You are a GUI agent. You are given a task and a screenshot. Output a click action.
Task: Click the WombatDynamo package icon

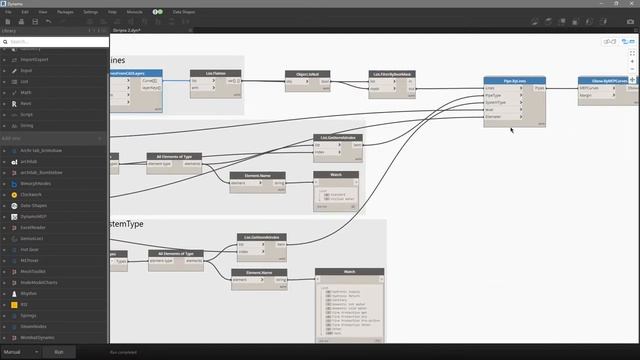pyautogui.click(x=14, y=338)
